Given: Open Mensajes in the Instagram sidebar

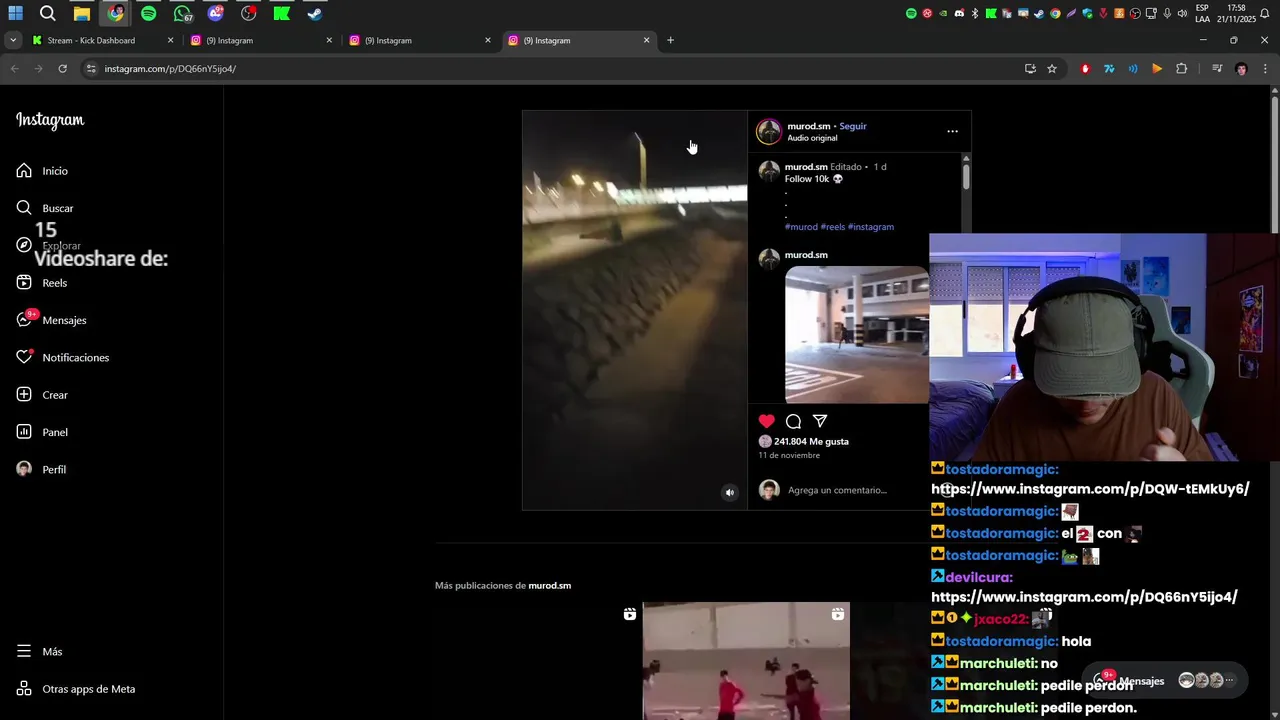Looking at the screenshot, I should tap(52, 320).
